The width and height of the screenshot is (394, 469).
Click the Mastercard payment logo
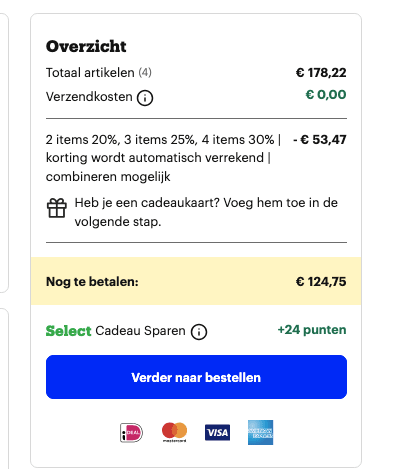(174, 432)
